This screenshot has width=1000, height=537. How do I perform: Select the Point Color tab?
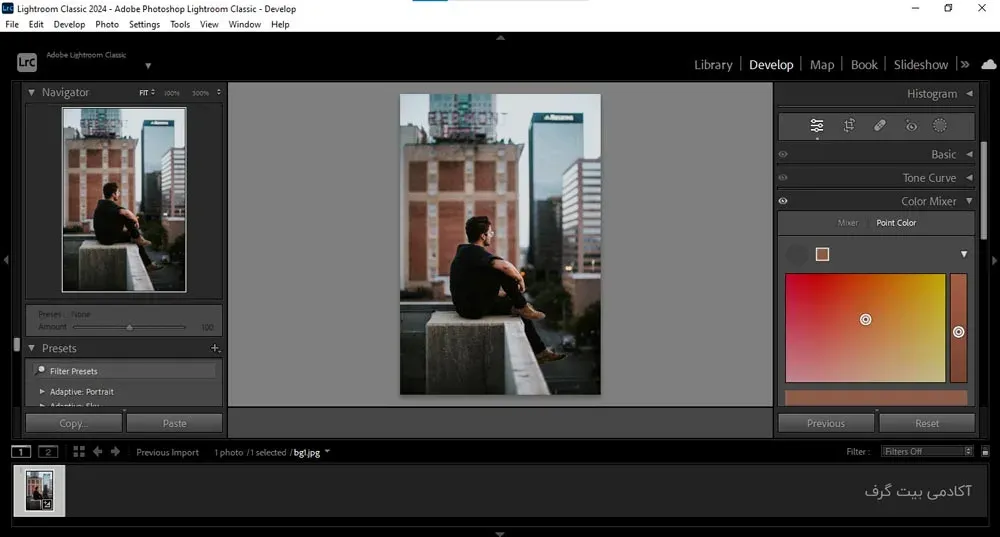[x=896, y=223]
